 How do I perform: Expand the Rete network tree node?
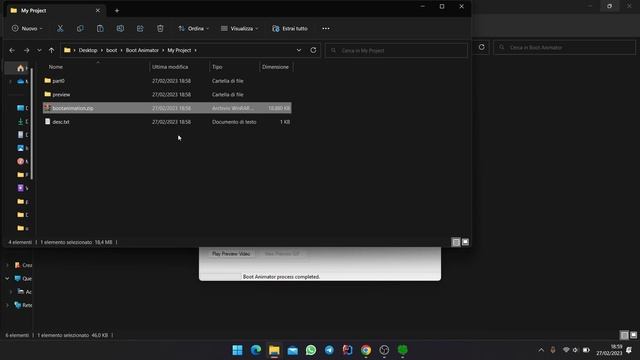[7, 305]
